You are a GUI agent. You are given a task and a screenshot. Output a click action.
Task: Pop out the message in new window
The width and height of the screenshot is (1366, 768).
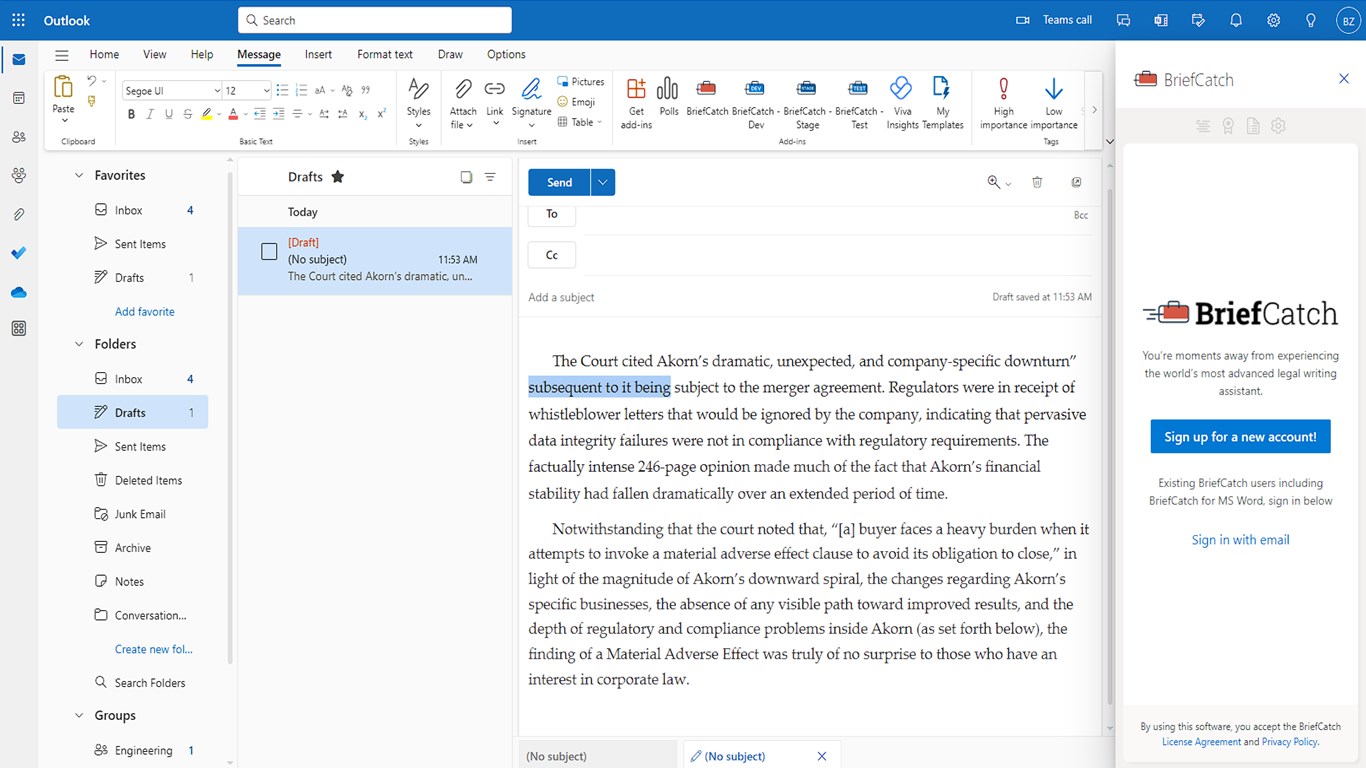tap(1076, 182)
